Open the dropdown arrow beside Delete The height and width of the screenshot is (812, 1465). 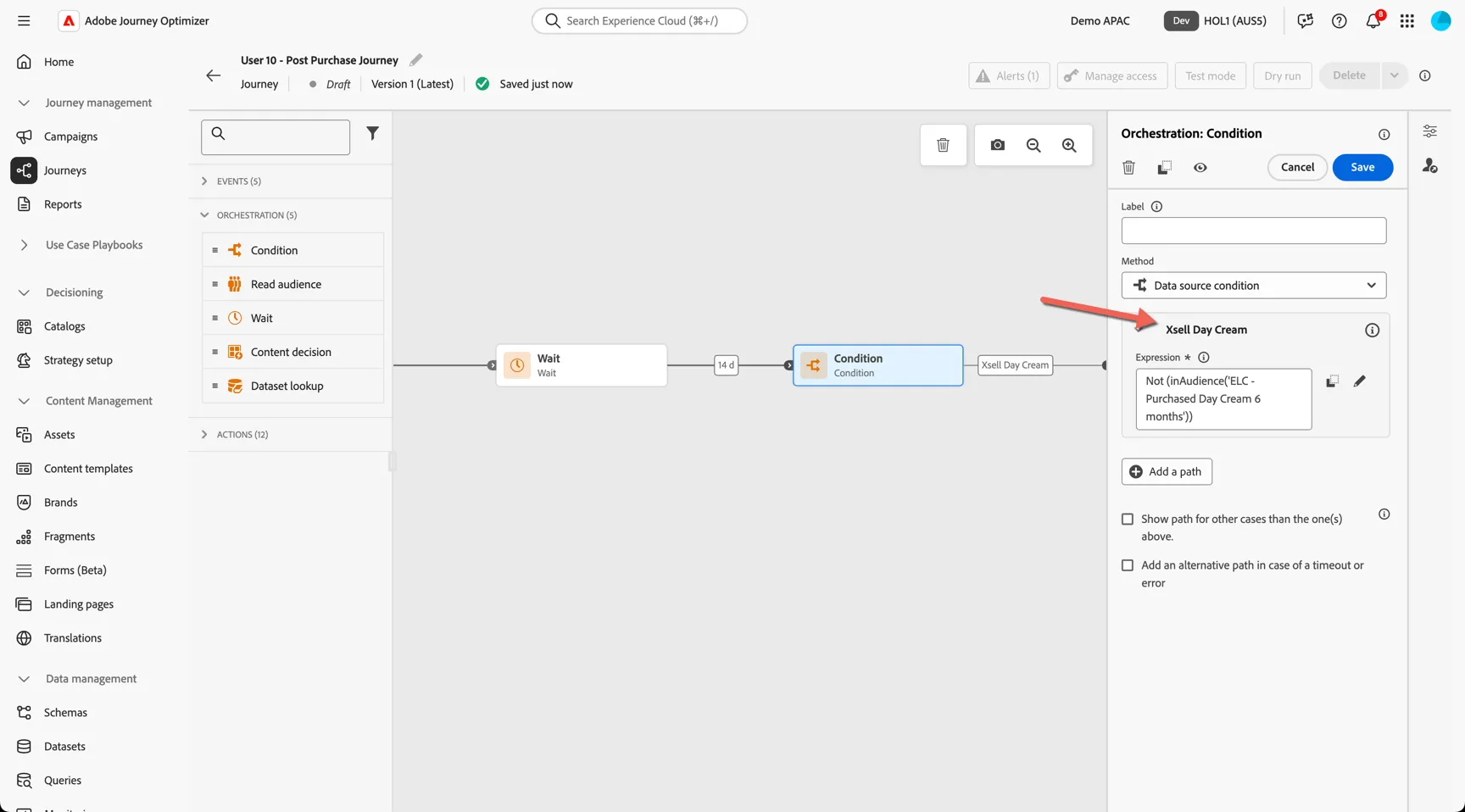[1394, 75]
